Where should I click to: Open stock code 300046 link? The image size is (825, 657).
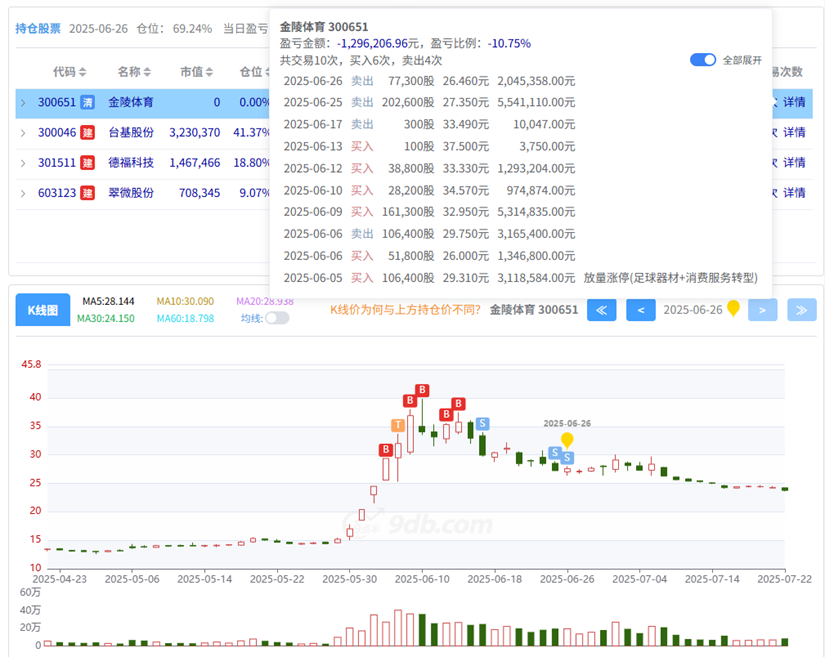(57, 133)
